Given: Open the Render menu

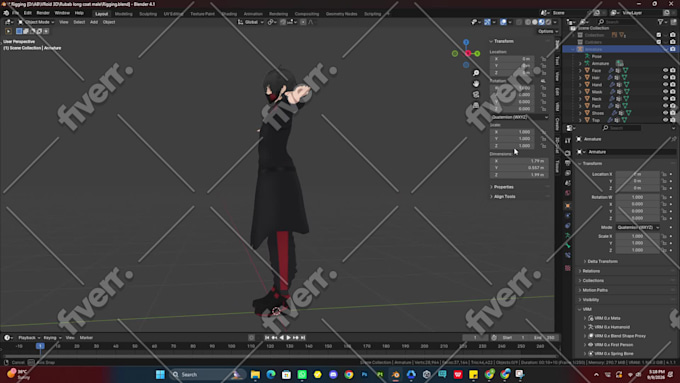Looking at the screenshot, I should coord(43,13).
